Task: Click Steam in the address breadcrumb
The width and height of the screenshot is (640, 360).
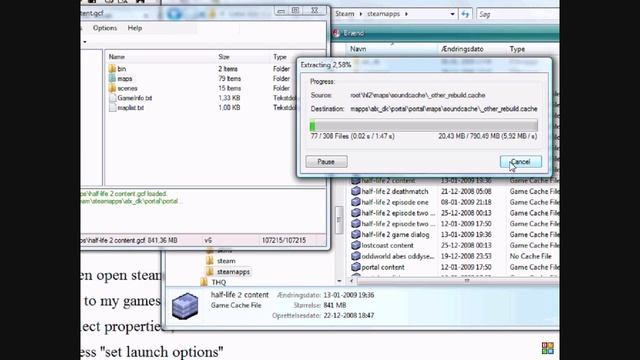Action: coord(344,14)
